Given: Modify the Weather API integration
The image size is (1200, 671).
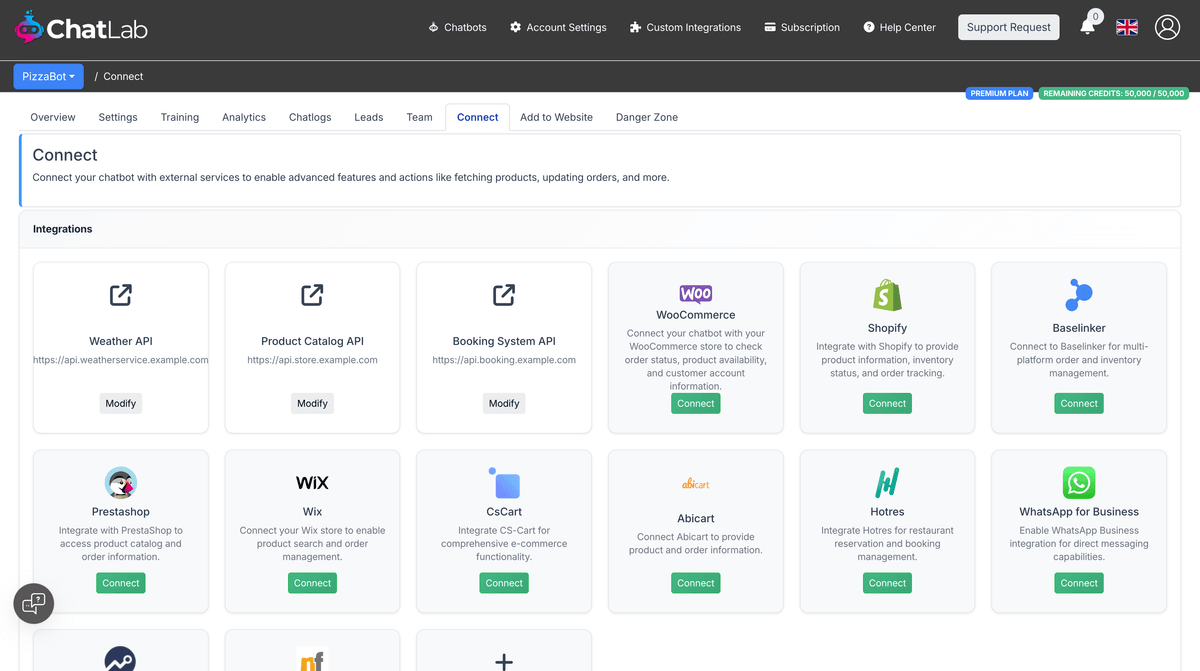Looking at the screenshot, I should 120,403.
